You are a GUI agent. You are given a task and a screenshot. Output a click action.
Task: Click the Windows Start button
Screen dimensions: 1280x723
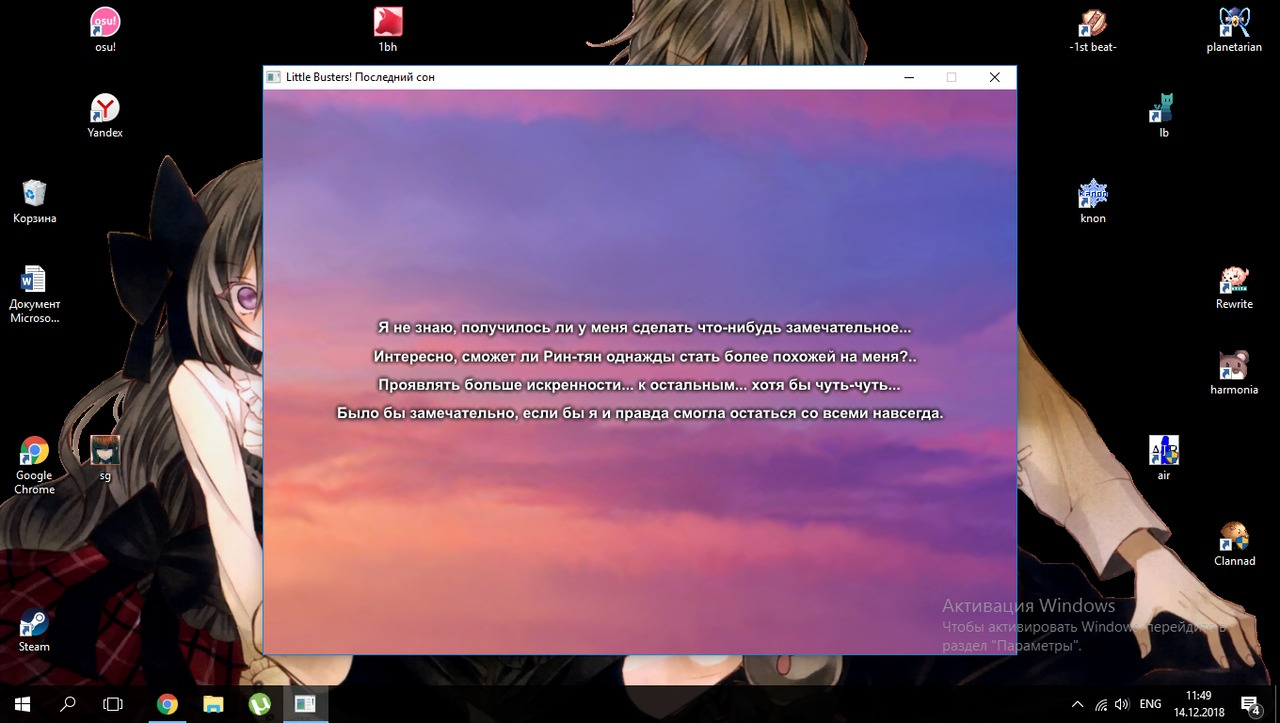click(21, 704)
